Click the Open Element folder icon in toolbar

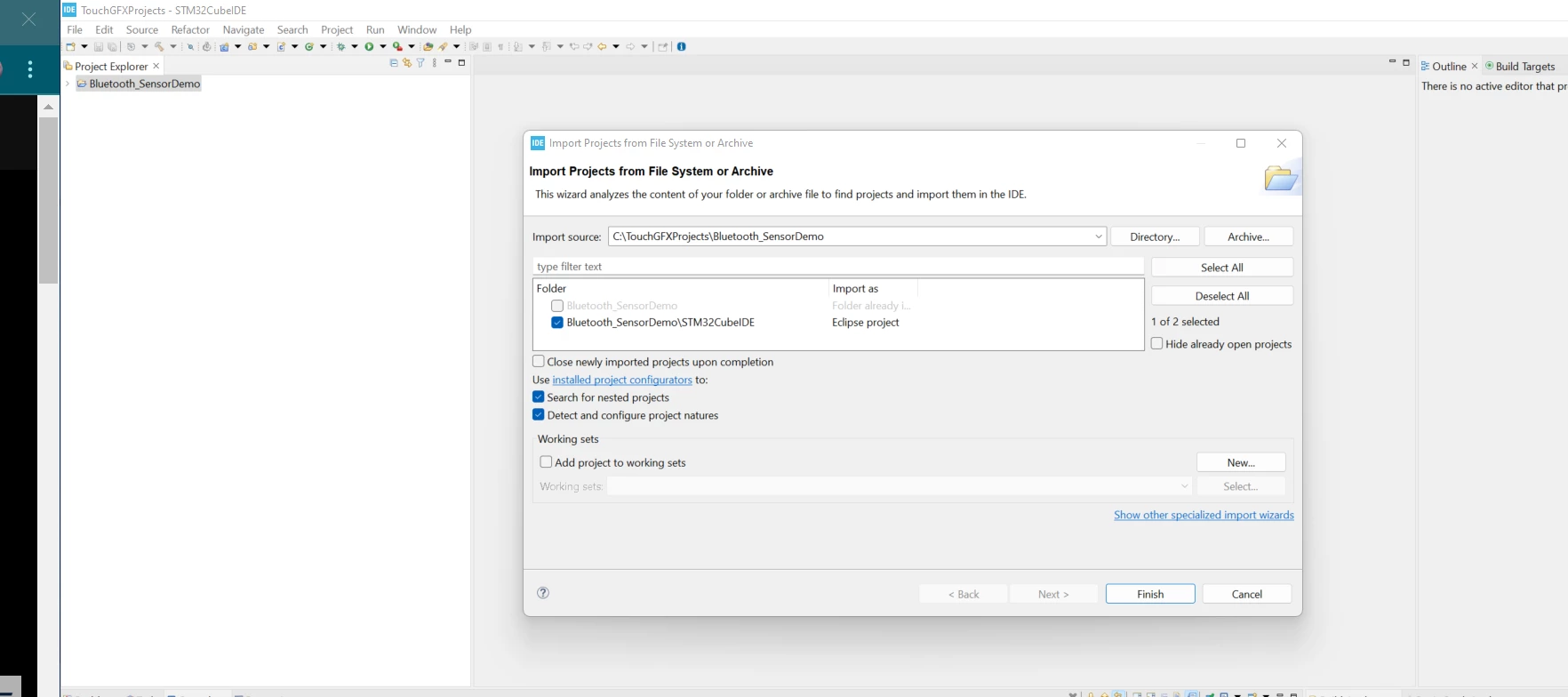[428, 46]
